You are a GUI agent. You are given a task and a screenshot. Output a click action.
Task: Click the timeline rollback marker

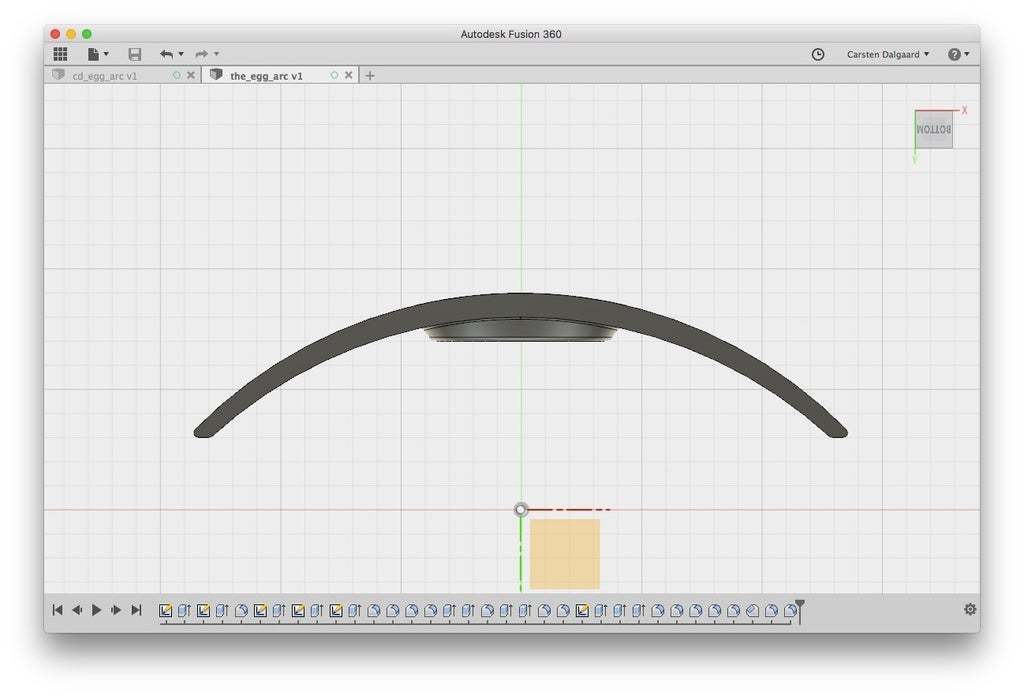(799, 610)
